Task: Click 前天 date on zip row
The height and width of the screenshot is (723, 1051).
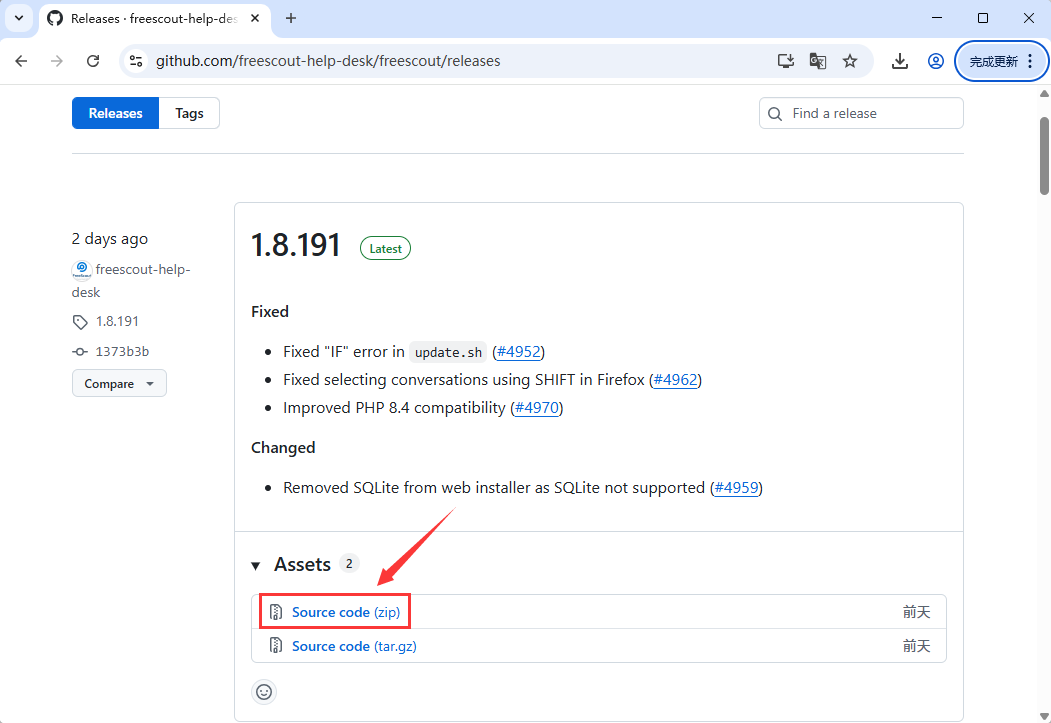Action: [x=916, y=612]
